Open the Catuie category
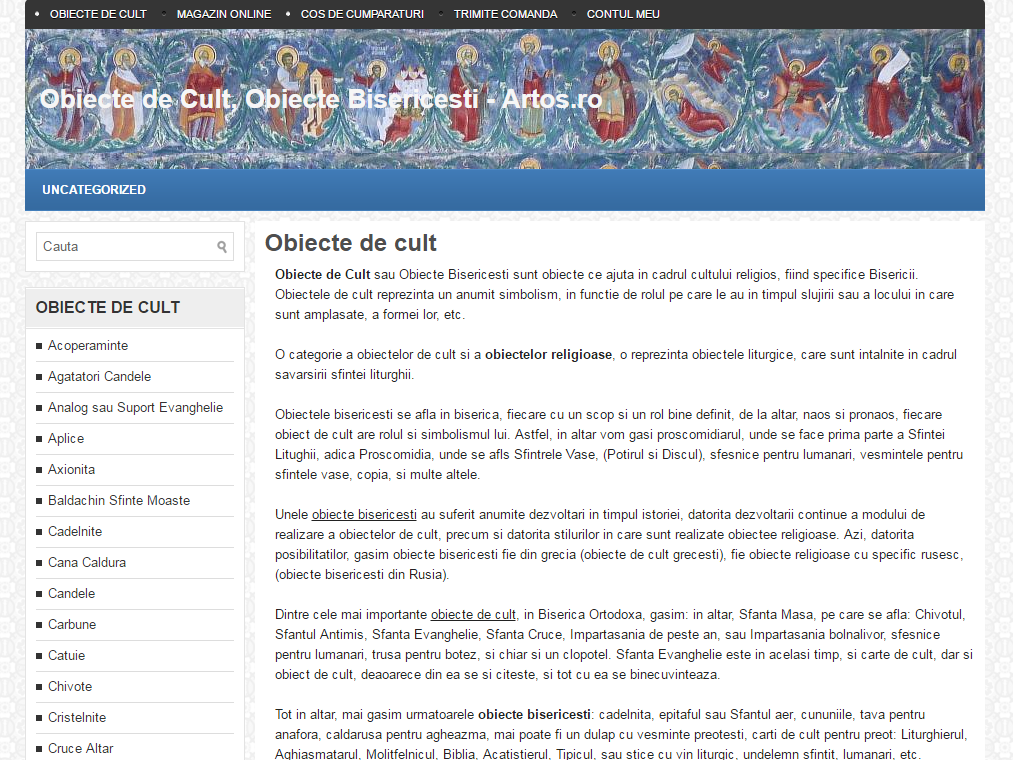The width and height of the screenshot is (1013, 760). click(67, 656)
